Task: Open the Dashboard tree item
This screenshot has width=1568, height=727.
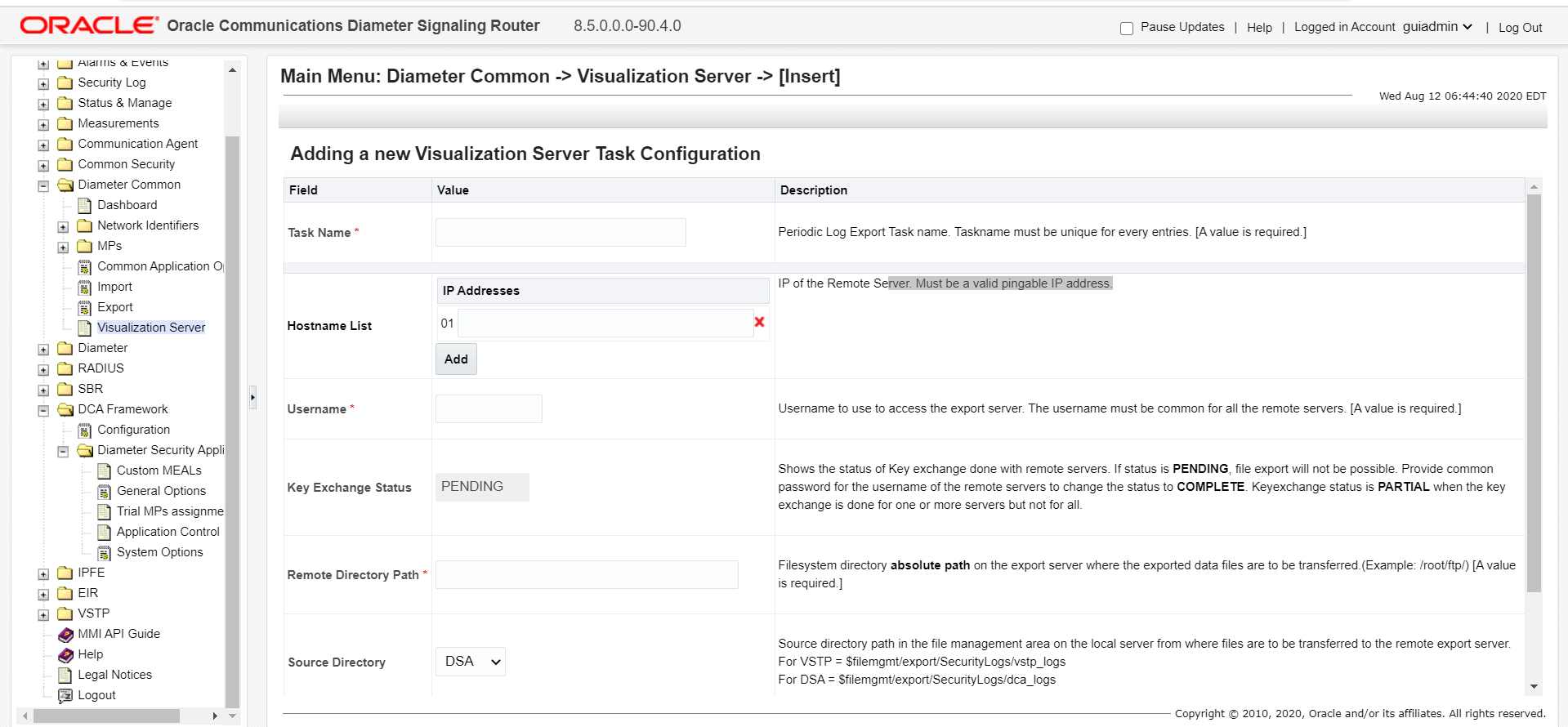Action: pyautogui.click(x=127, y=205)
